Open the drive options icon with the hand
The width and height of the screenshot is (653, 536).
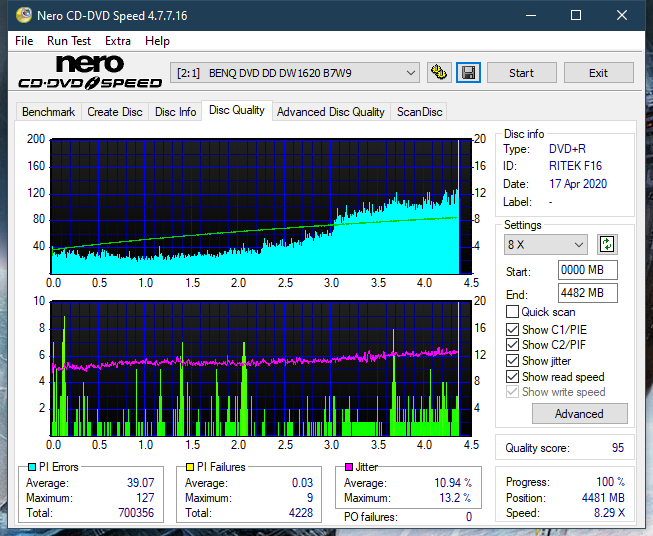tap(439, 73)
